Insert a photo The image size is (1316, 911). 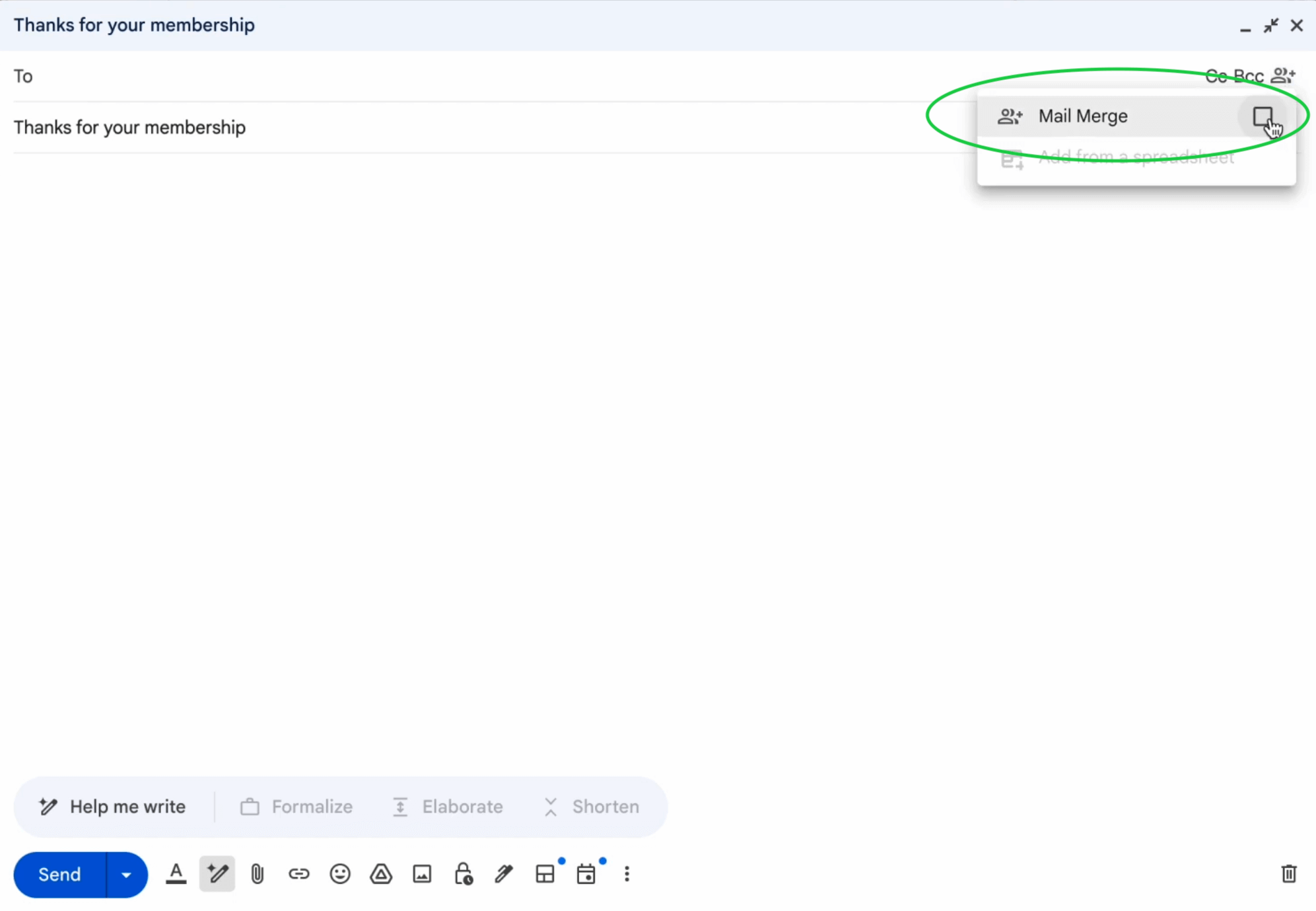pyautogui.click(x=422, y=874)
